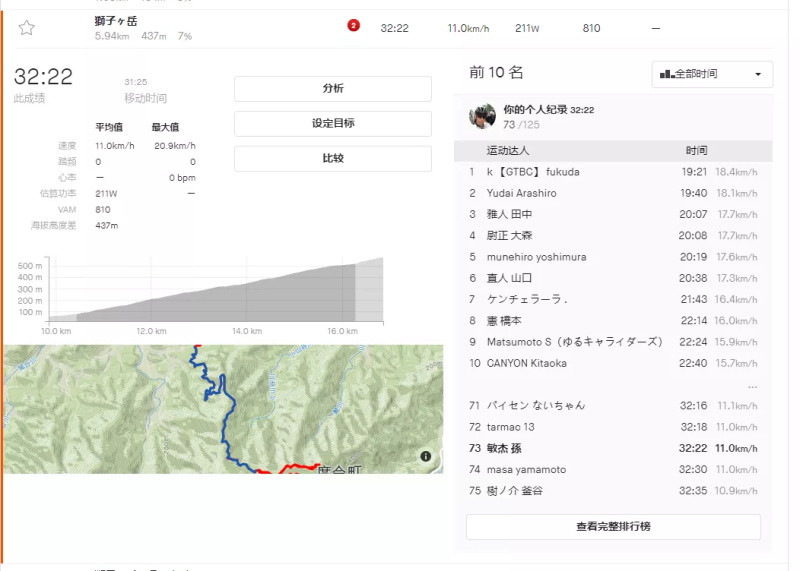This screenshot has width=800, height=571.
Task: Click the personal record profile avatar
Action: pyautogui.click(x=483, y=116)
